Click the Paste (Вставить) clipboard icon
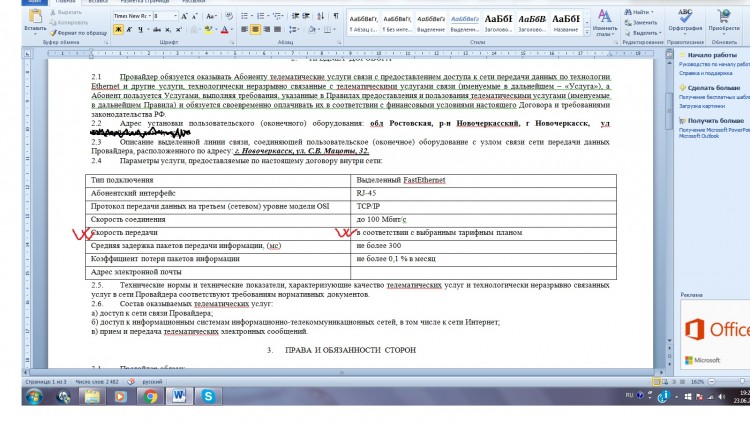Screen dimensions: 750x422 tap(35, 16)
